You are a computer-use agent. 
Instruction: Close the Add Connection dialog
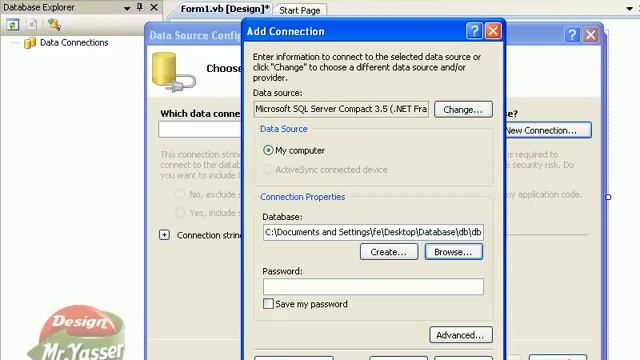493,31
